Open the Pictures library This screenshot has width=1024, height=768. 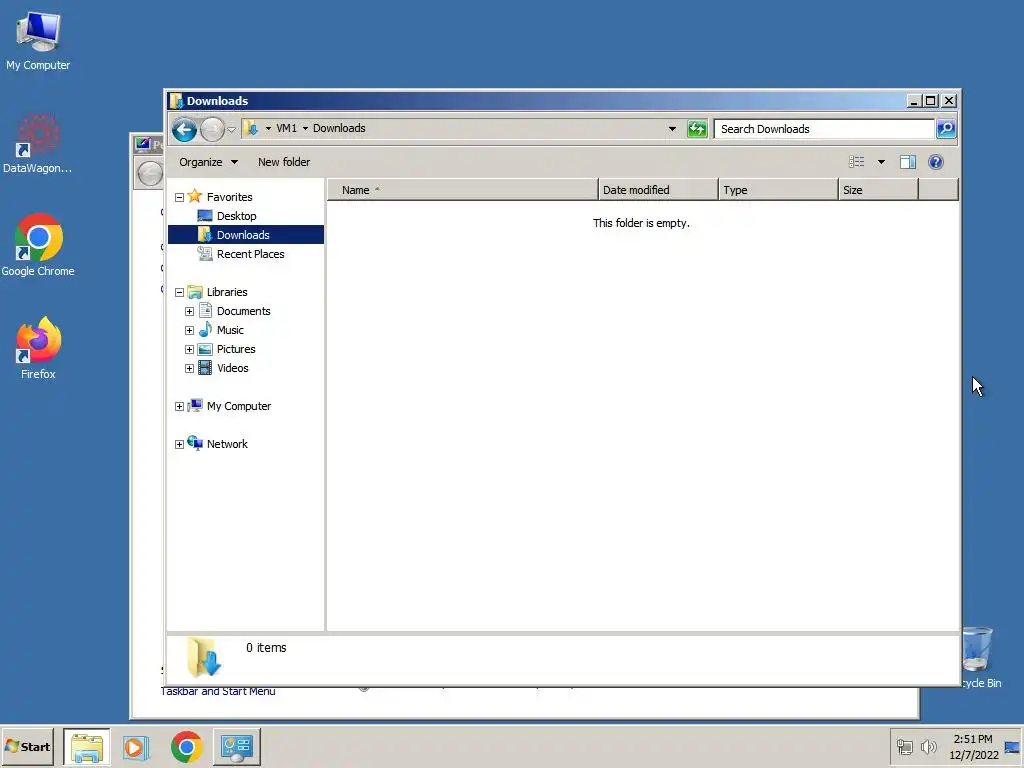tap(236, 349)
